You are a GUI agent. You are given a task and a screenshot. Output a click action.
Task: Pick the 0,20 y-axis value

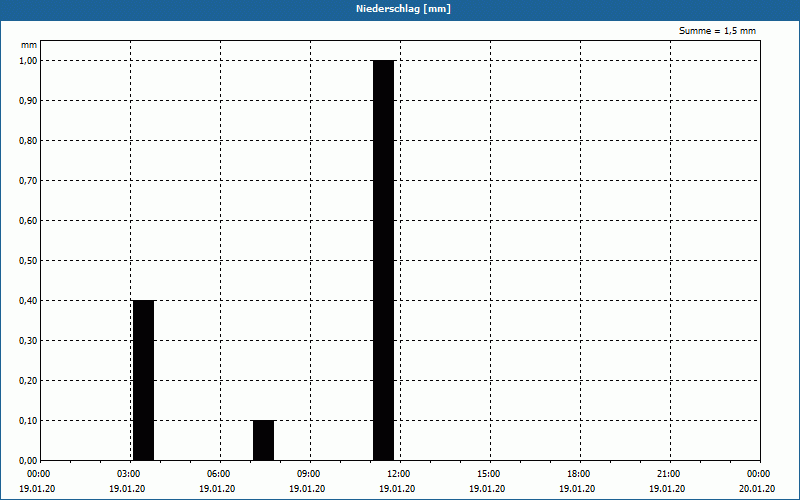pos(29,381)
